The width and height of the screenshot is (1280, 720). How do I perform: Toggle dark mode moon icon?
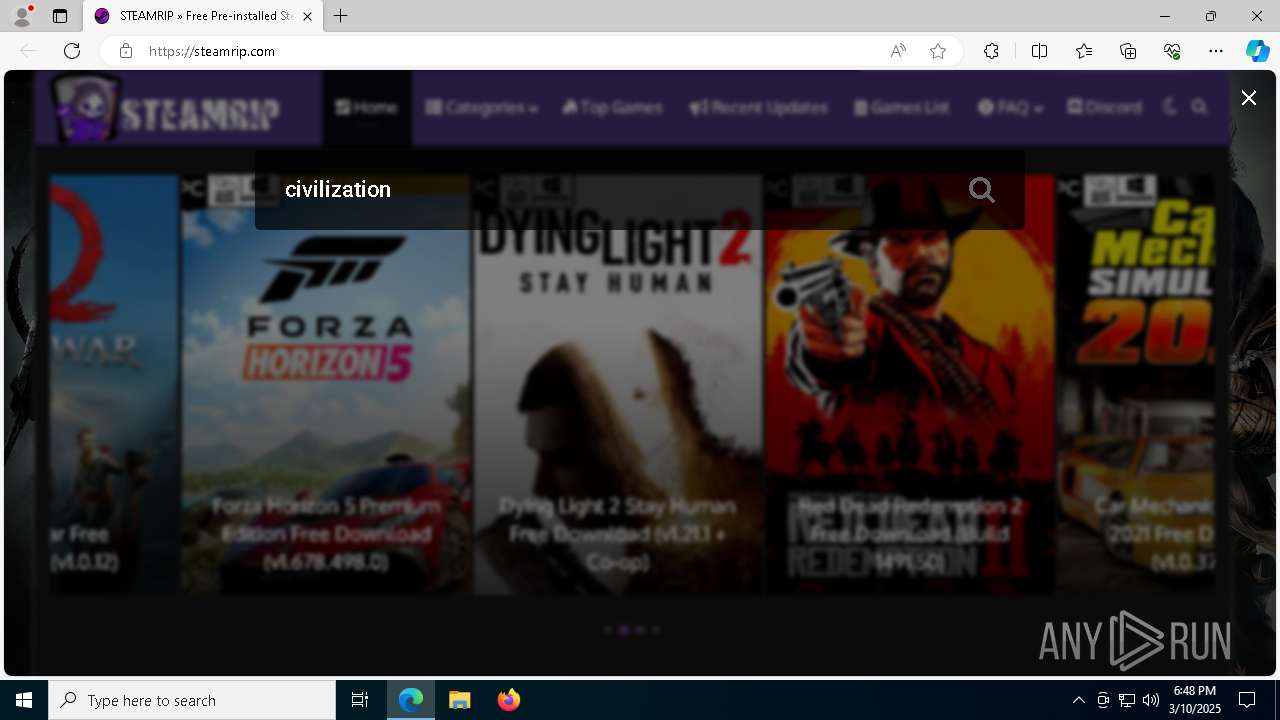pyautogui.click(x=1172, y=107)
